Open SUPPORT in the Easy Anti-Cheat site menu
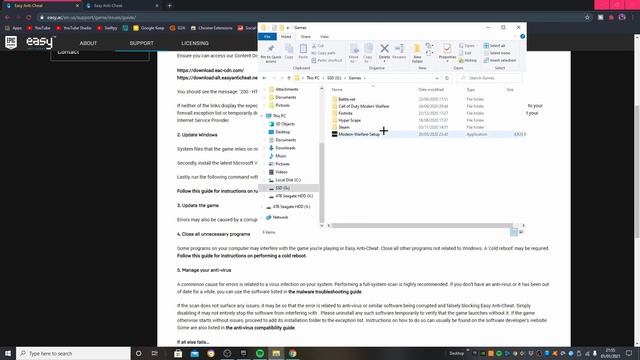Viewport: 640px width, 360px height. [142, 43]
